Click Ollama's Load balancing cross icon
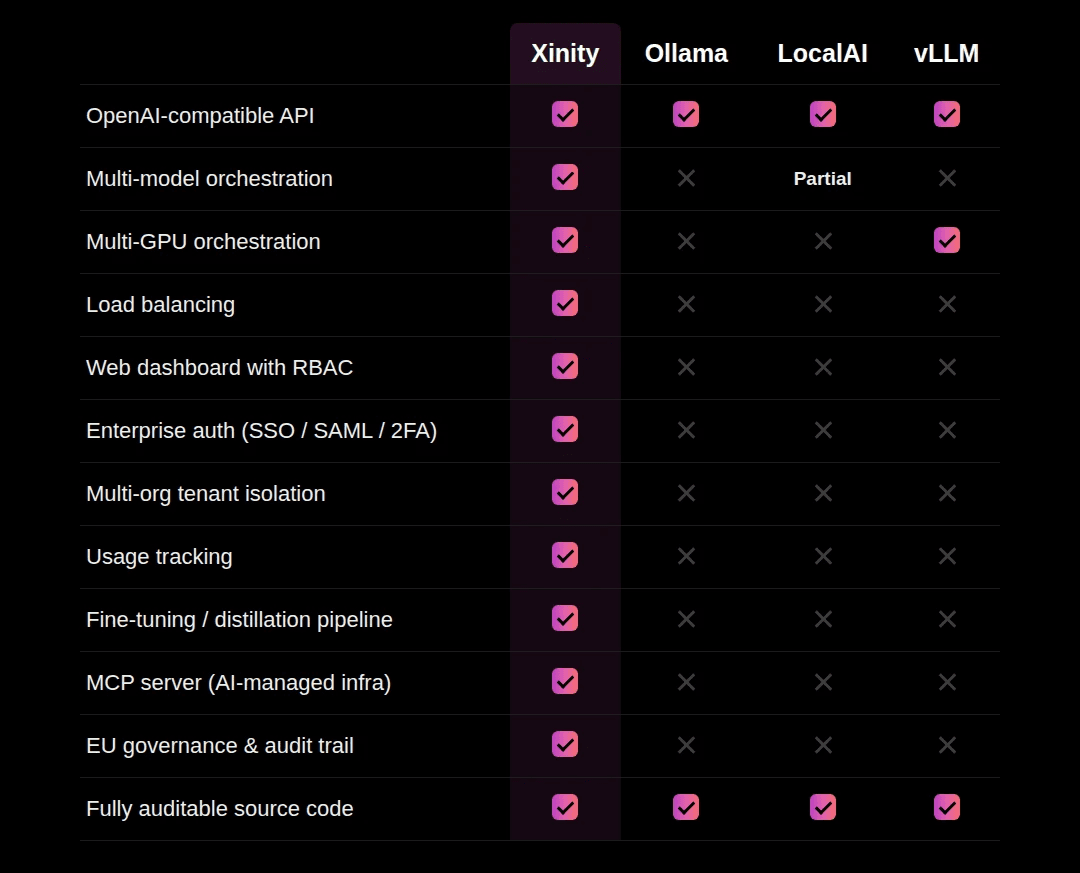The image size is (1080, 873). pos(686,304)
